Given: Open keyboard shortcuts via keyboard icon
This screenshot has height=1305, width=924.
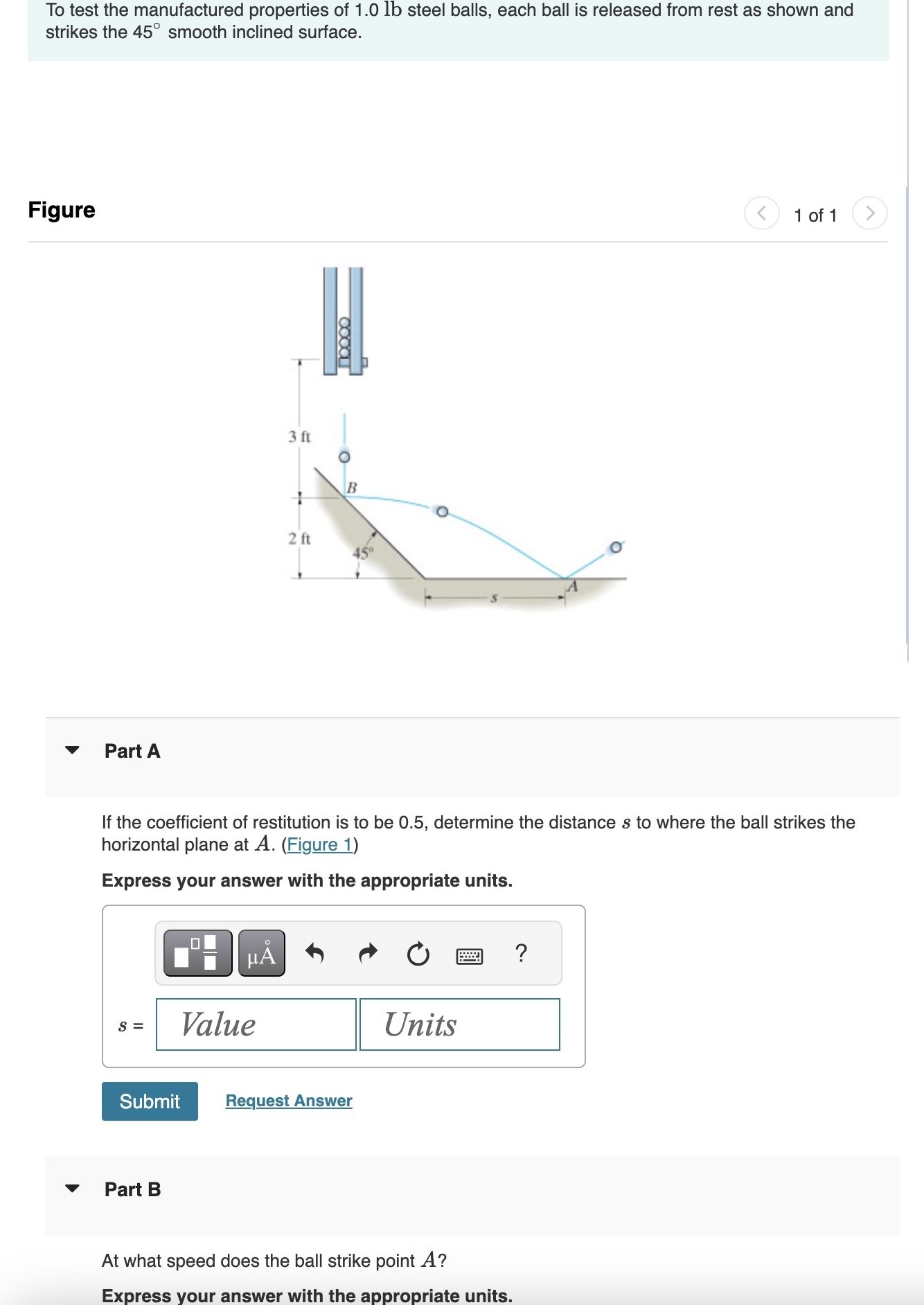Looking at the screenshot, I should point(469,956).
